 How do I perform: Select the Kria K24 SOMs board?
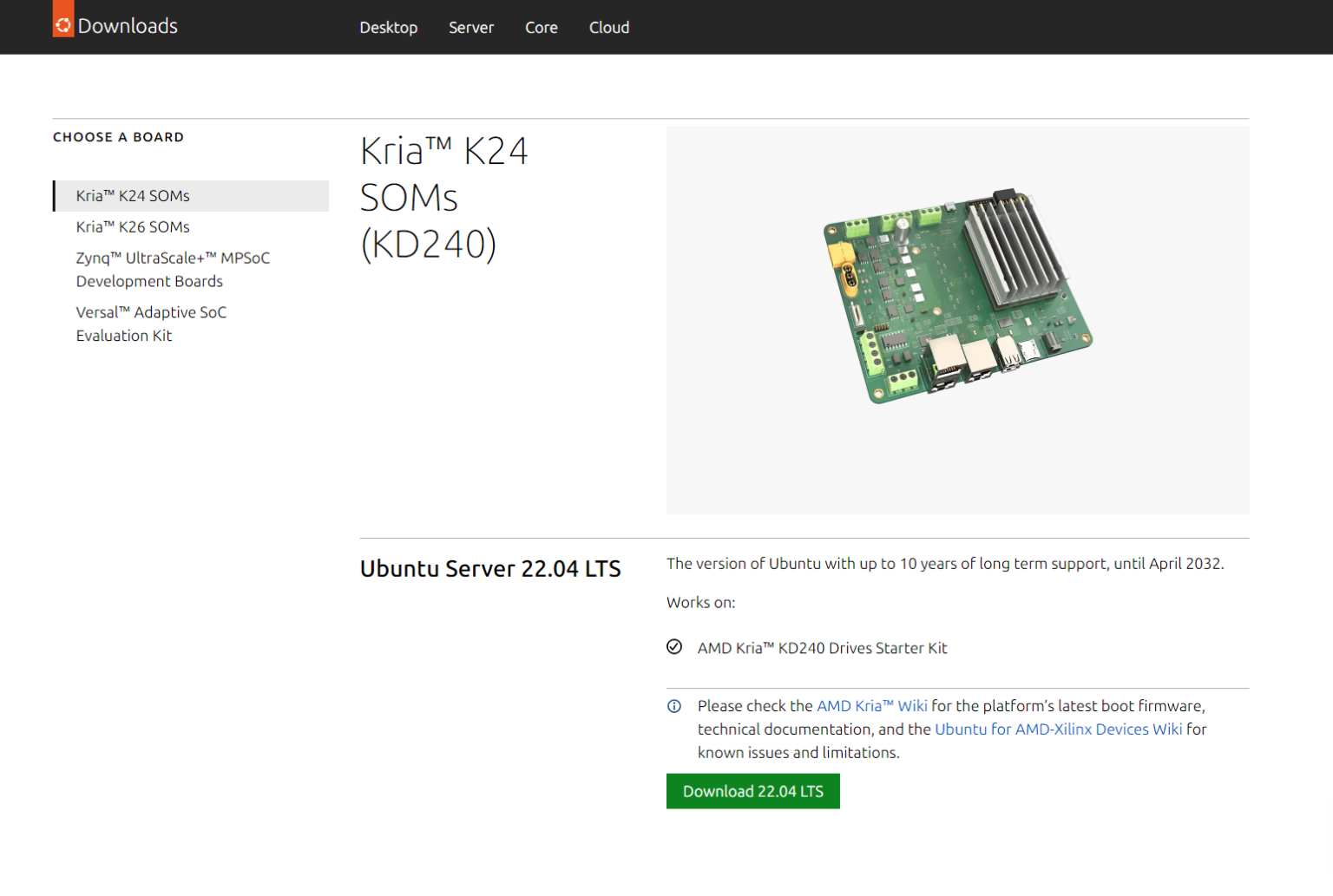point(132,195)
